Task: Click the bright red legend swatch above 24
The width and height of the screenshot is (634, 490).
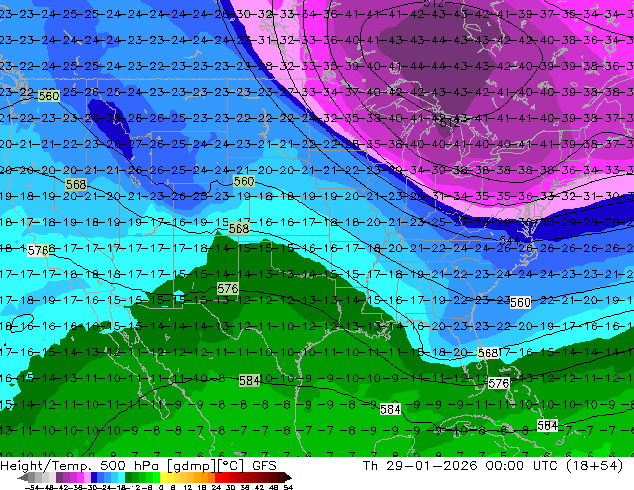Action: [218, 477]
